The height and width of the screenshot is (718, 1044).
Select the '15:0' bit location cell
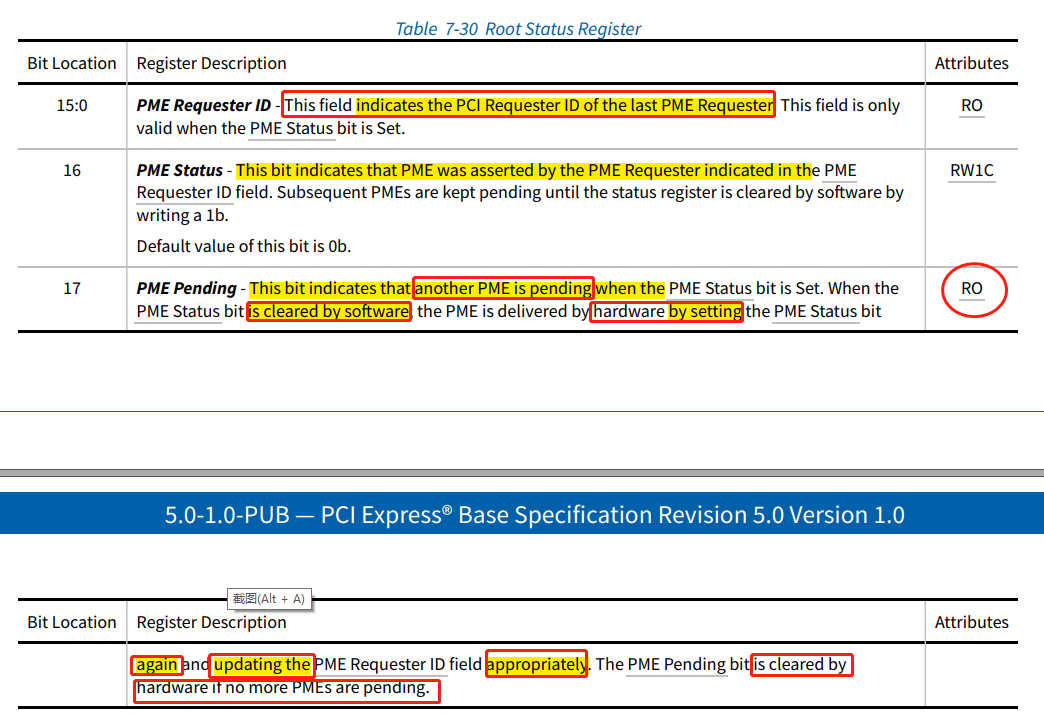click(72, 105)
